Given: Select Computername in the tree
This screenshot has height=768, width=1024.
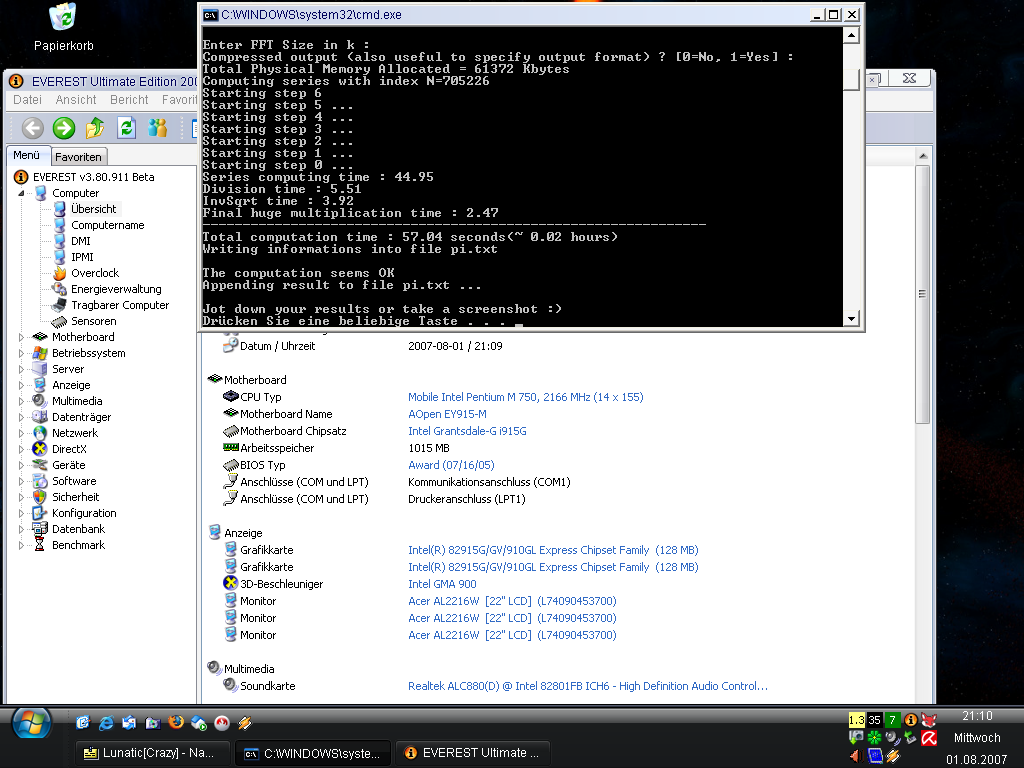Looking at the screenshot, I should click(108, 225).
